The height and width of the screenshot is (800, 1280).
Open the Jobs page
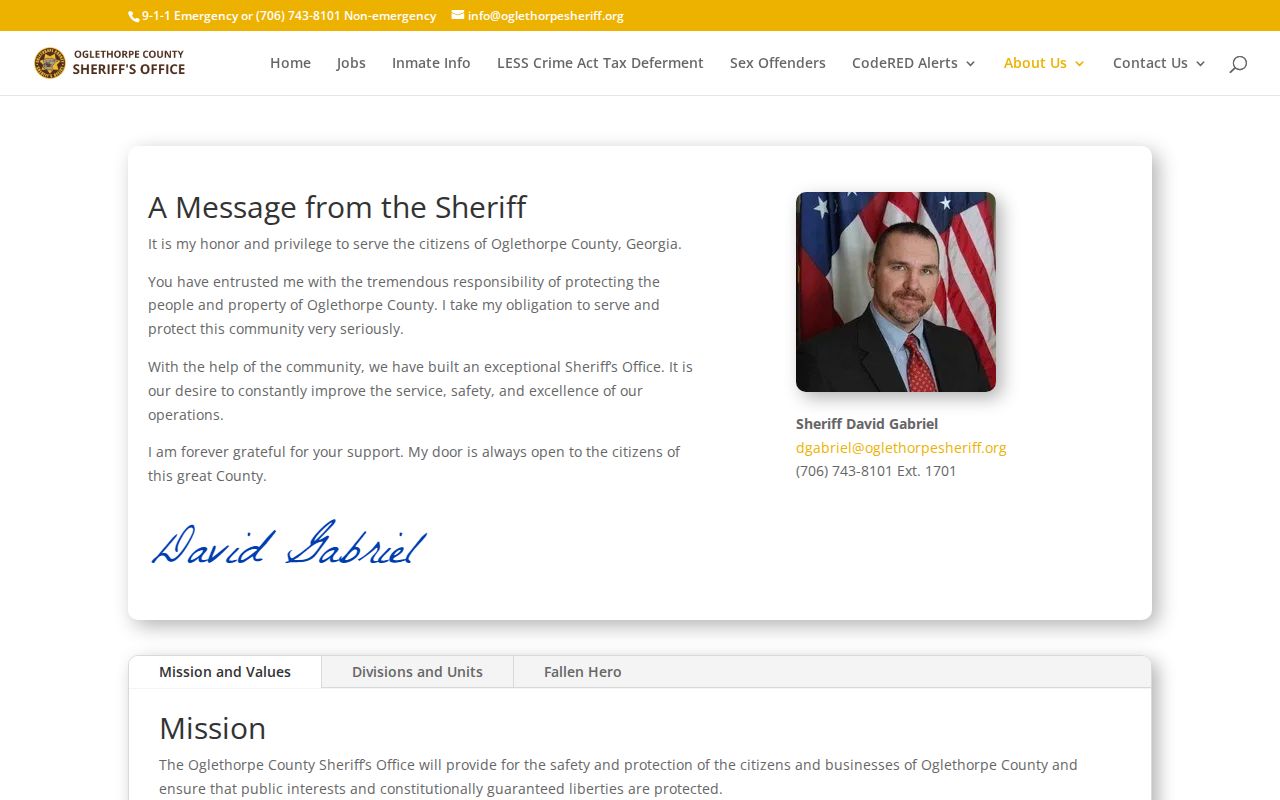[x=351, y=63]
